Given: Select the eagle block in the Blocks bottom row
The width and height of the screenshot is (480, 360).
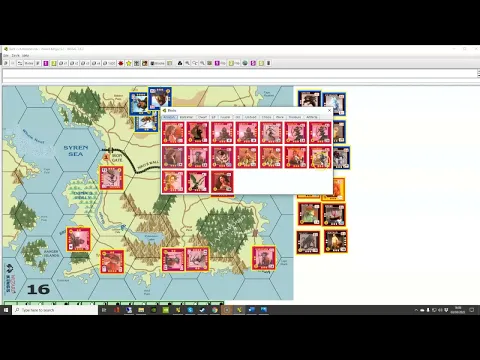Looking at the screenshot, I should click(198, 182).
